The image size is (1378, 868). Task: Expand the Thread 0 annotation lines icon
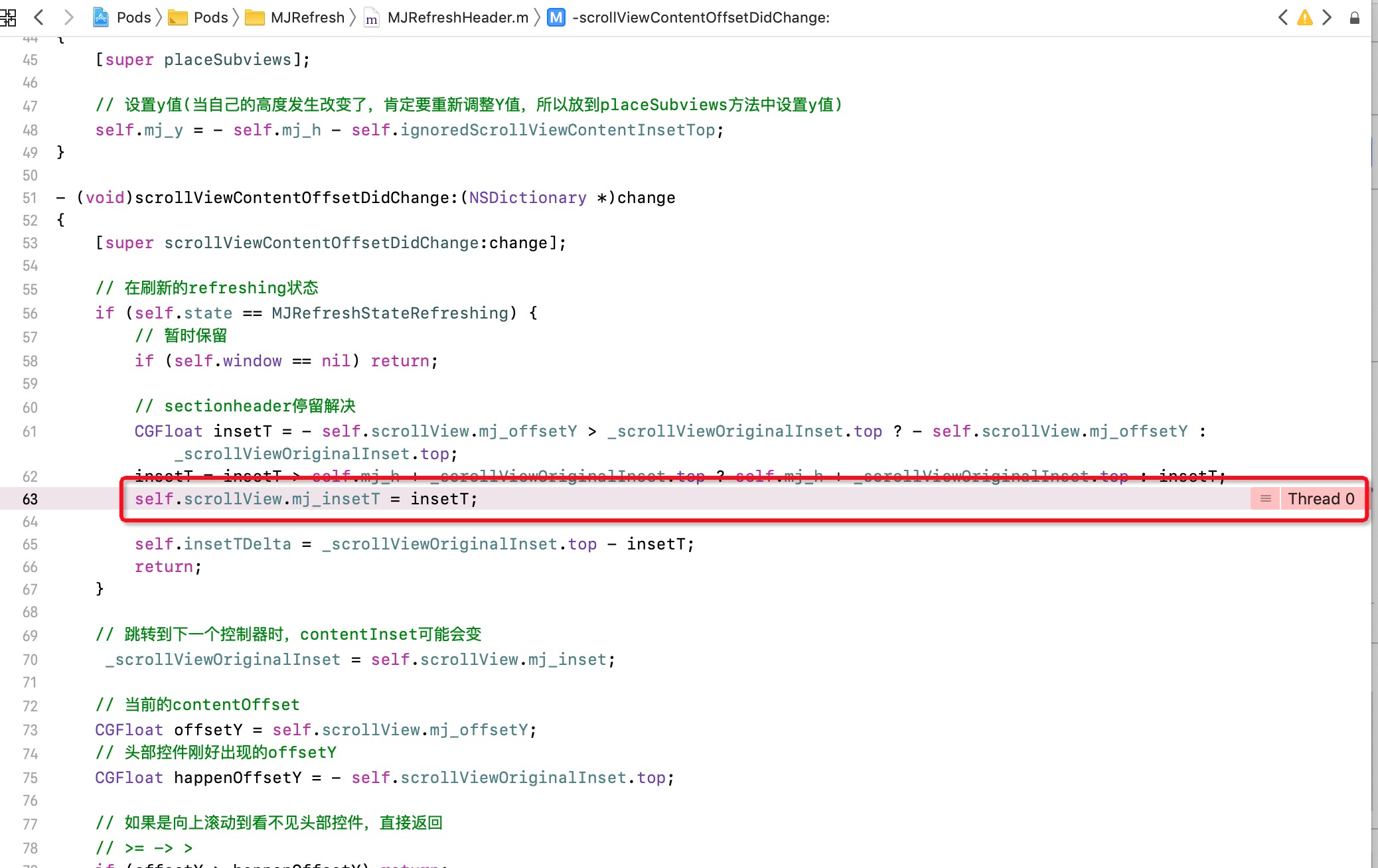point(1266,498)
